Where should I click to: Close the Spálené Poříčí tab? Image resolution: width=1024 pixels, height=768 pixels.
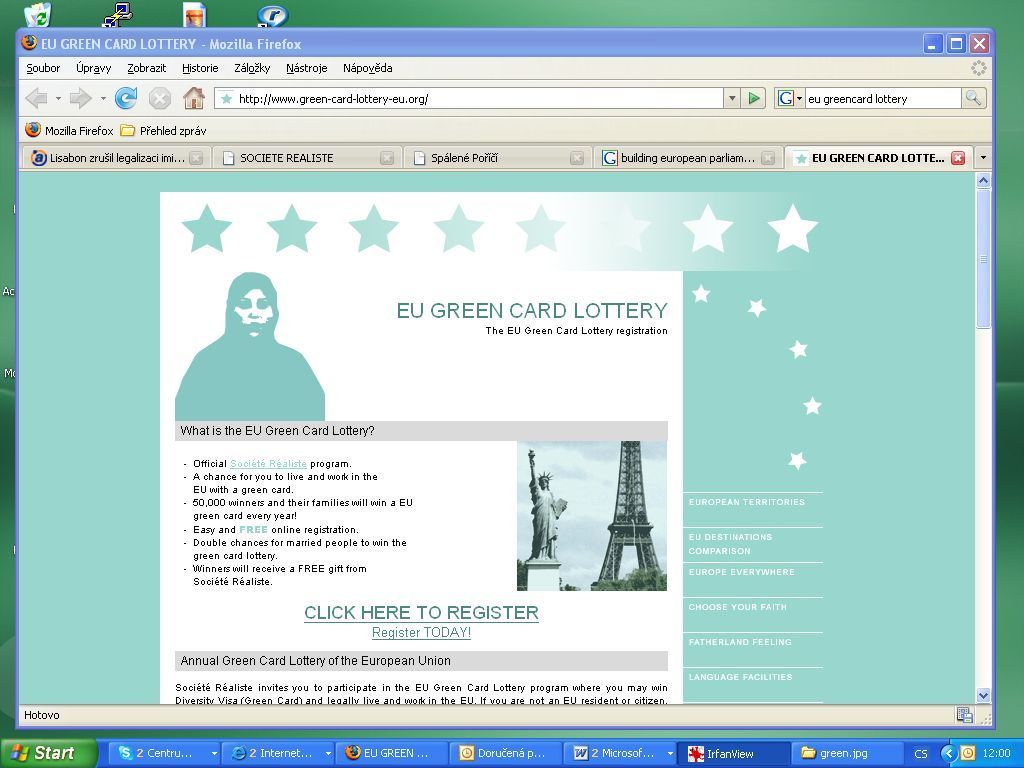tap(577, 158)
